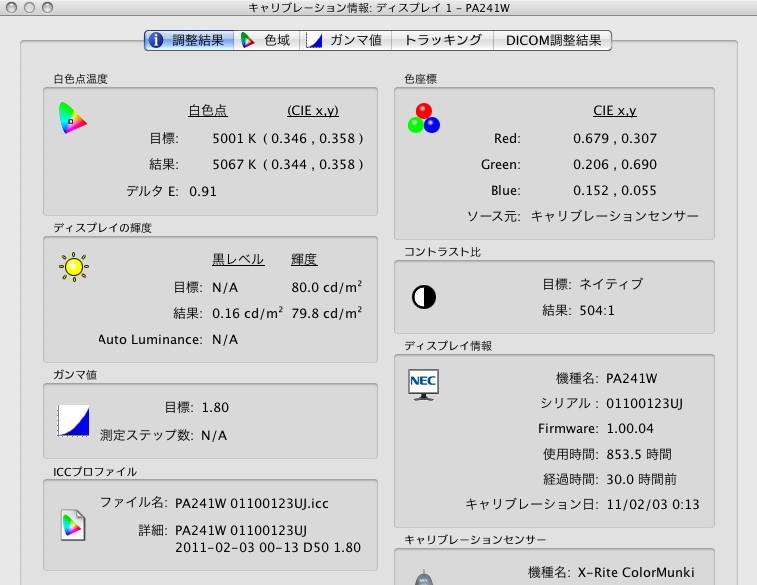Click the ICC profile document icon

[73, 523]
